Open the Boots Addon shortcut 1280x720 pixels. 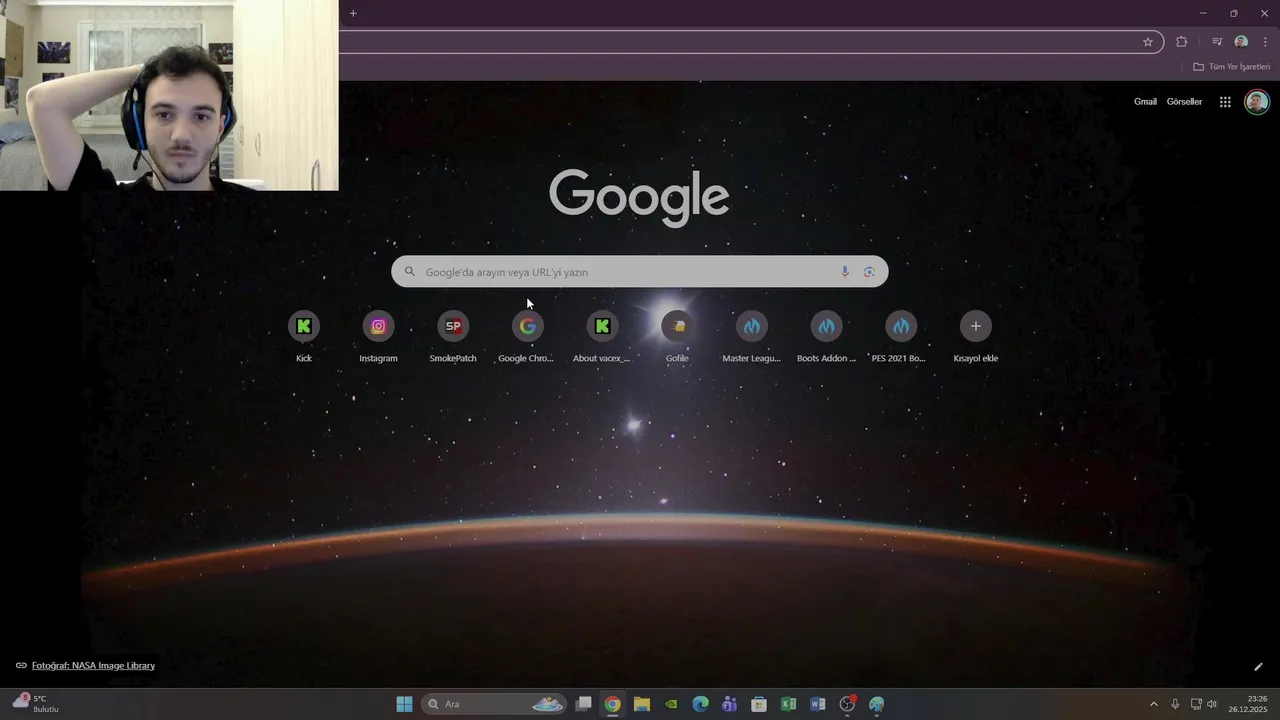pyautogui.click(x=826, y=336)
